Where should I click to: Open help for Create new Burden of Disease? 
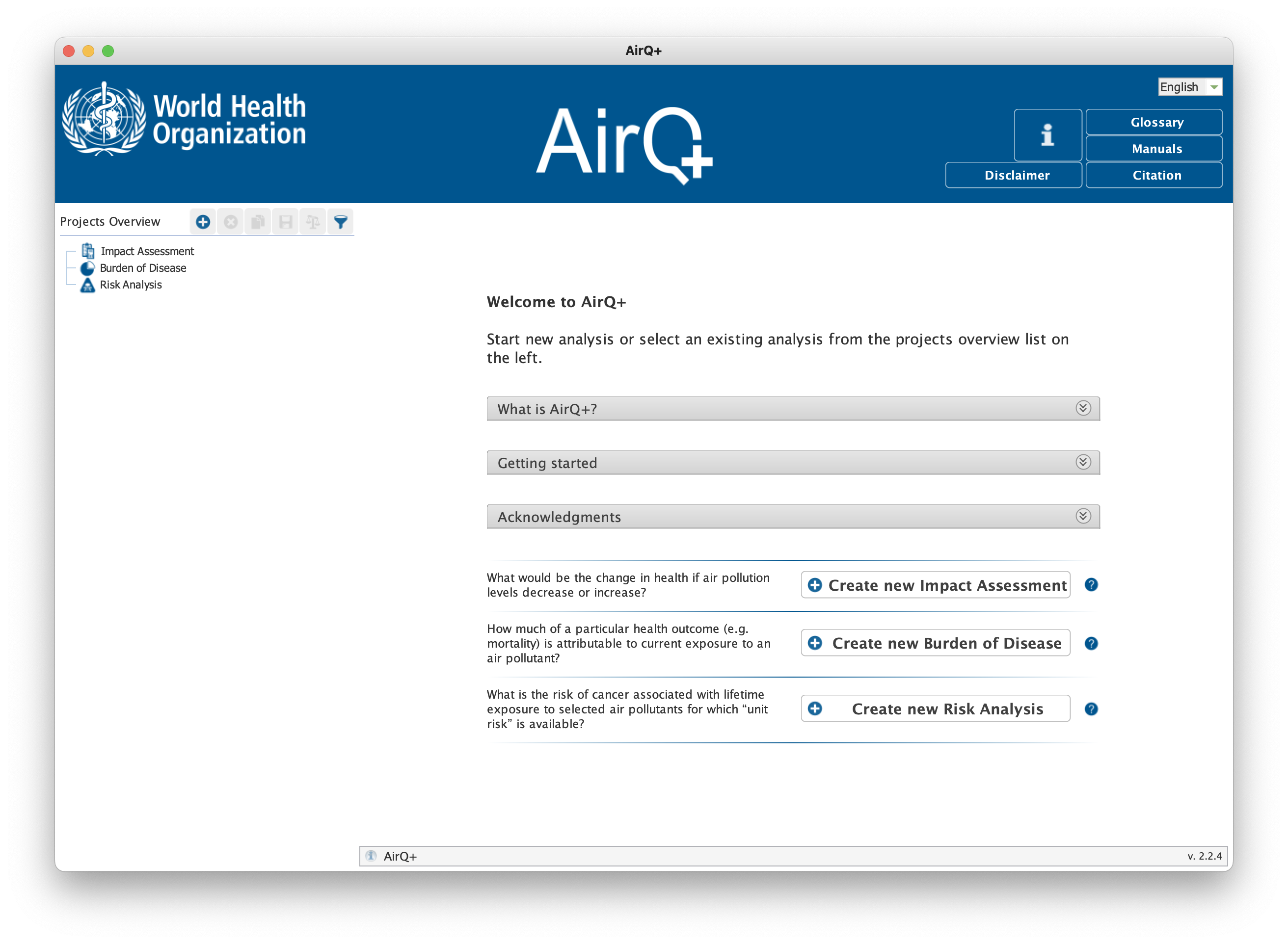[1091, 643]
